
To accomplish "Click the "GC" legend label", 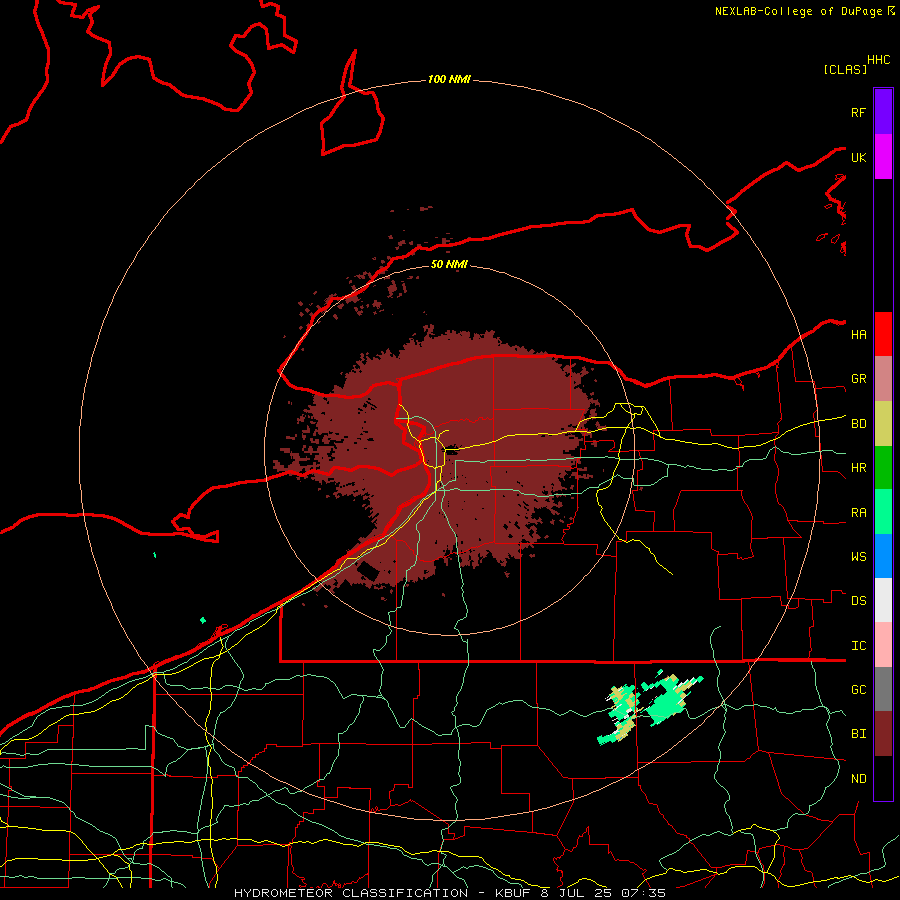I will pos(858,690).
